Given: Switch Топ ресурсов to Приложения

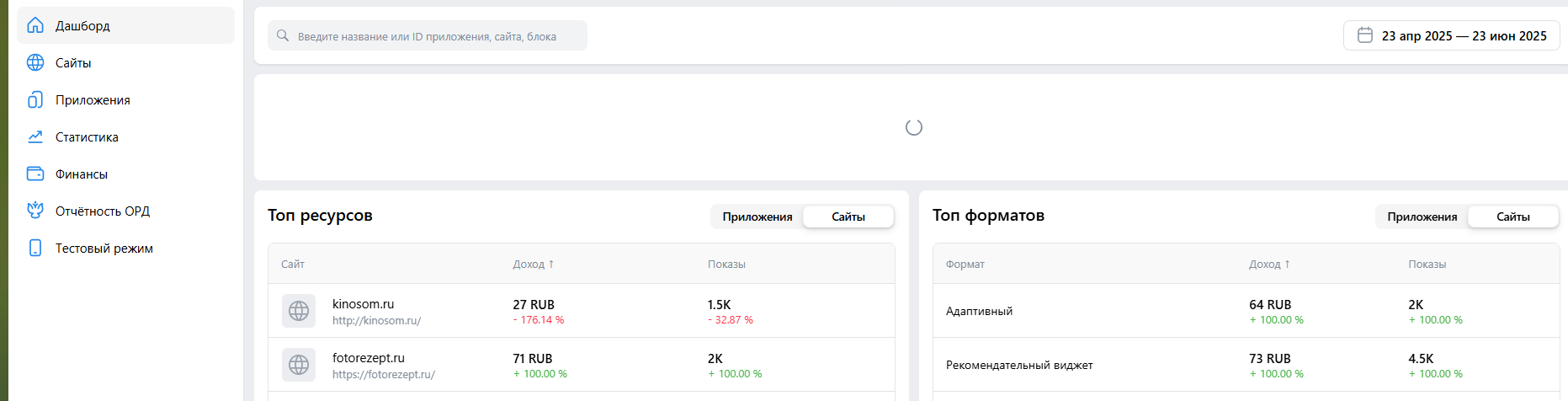Looking at the screenshot, I should point(757,217).
